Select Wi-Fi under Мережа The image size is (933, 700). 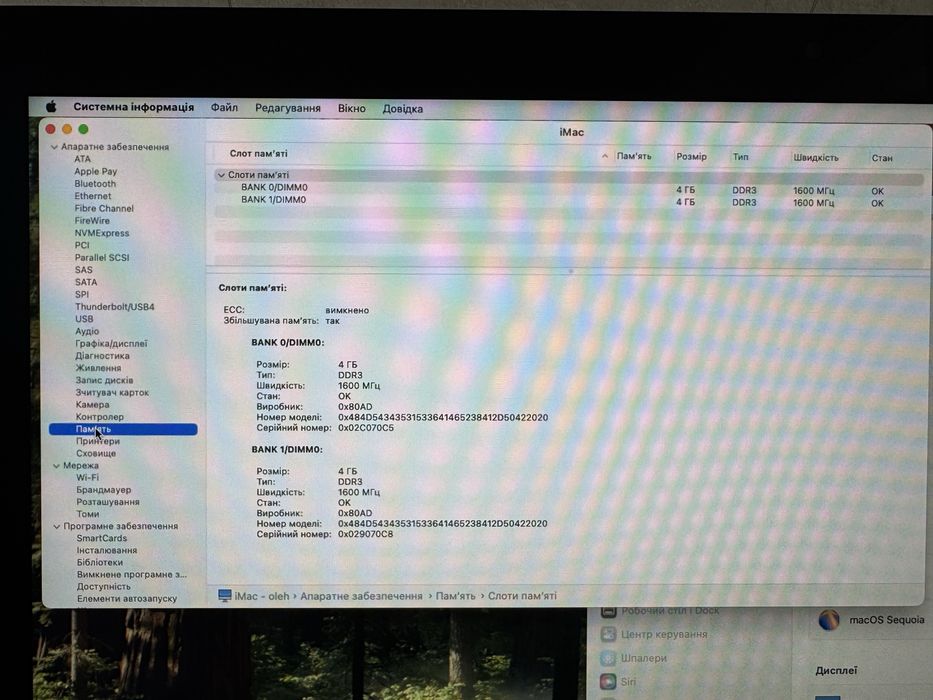tap(87, 478)
